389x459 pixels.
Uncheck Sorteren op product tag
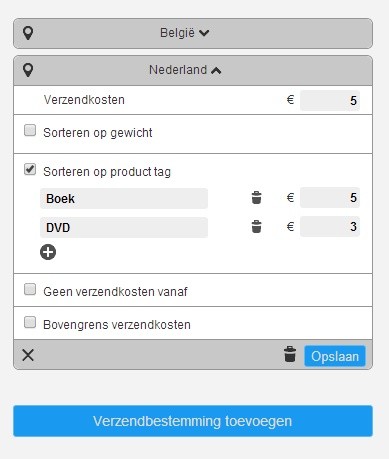point(30,169)
